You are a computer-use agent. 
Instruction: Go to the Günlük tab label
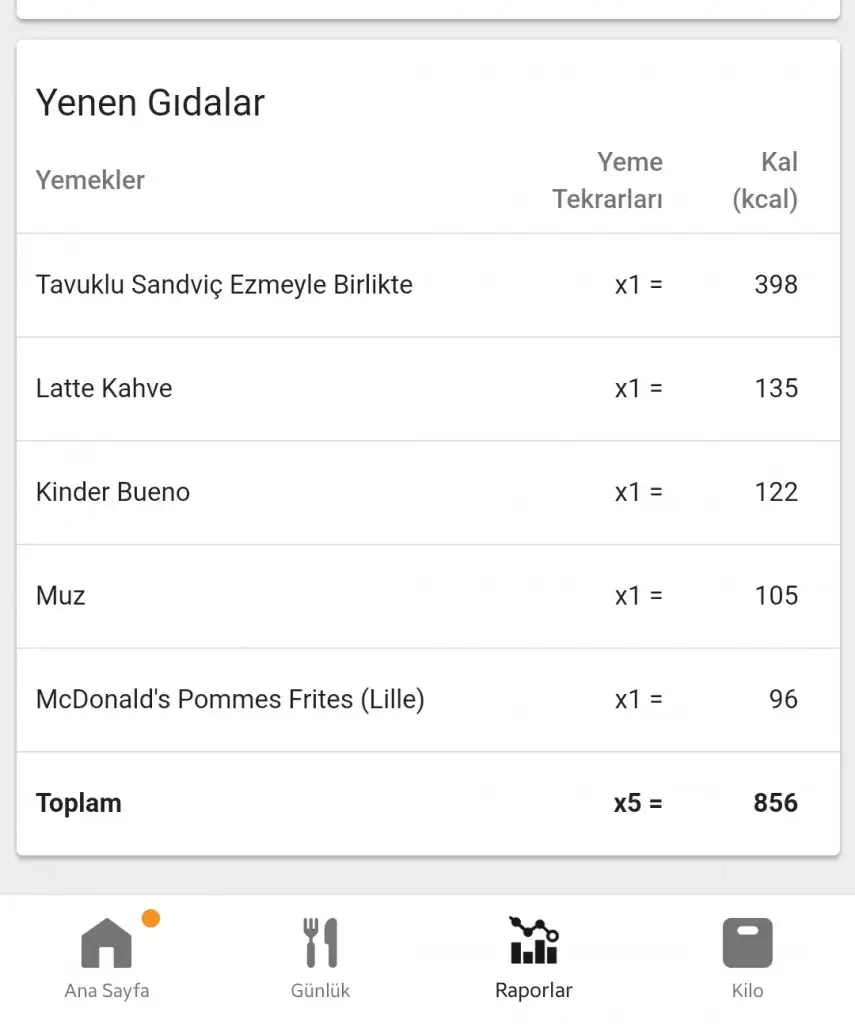pyautogui.click(x=321, y=991)
